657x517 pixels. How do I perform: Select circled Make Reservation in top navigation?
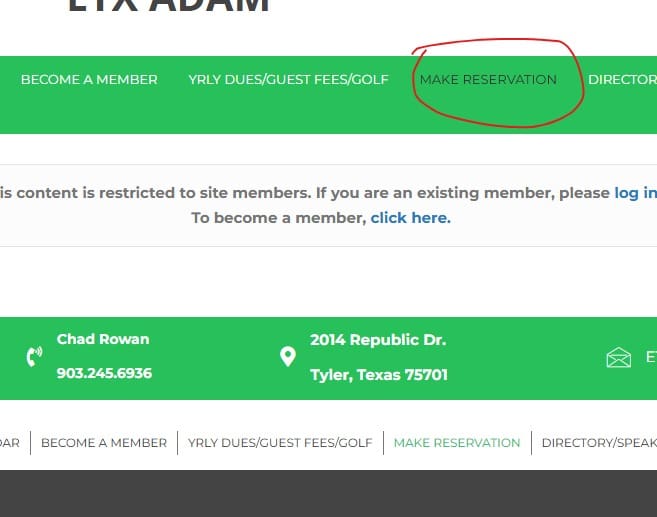[488, 80]
